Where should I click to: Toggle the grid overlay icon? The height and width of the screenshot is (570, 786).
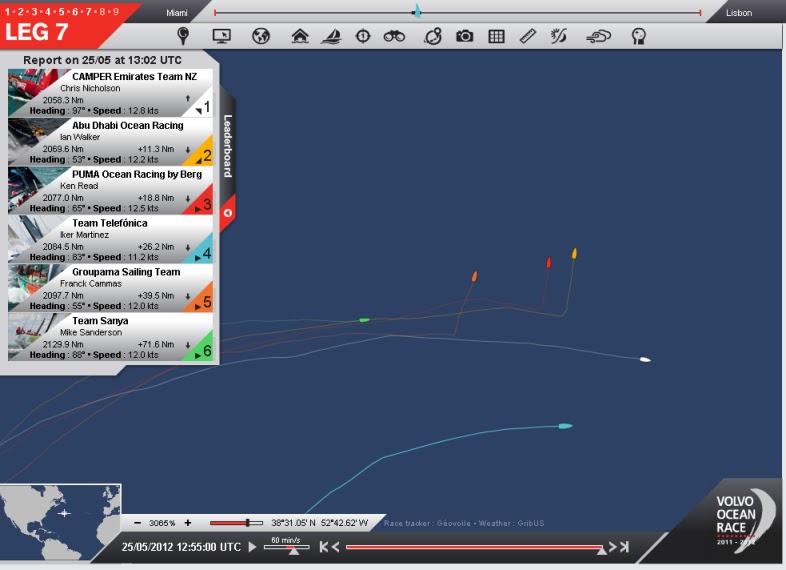coord(496,36)
